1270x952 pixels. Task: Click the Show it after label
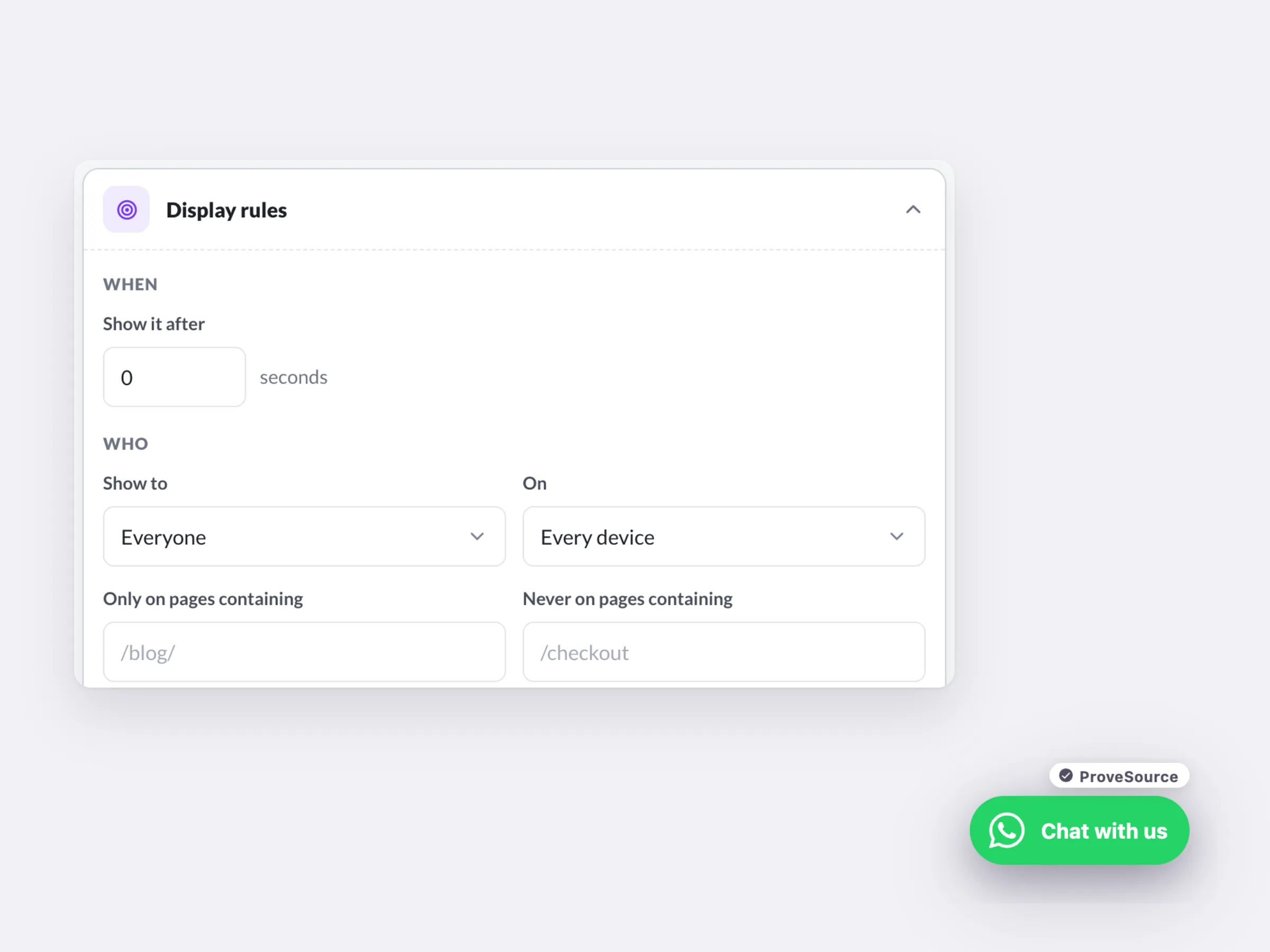[154, 324]
